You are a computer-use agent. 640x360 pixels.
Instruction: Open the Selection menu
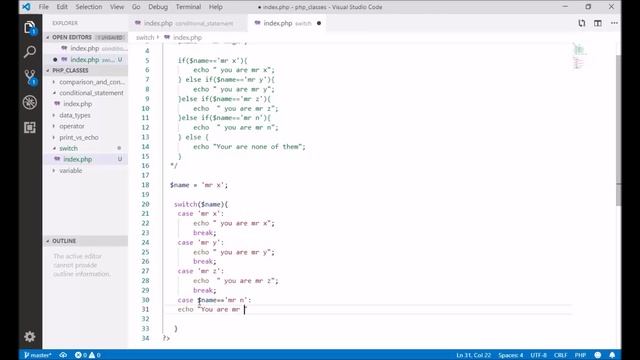pyautogui.click(x=89, y=7)
